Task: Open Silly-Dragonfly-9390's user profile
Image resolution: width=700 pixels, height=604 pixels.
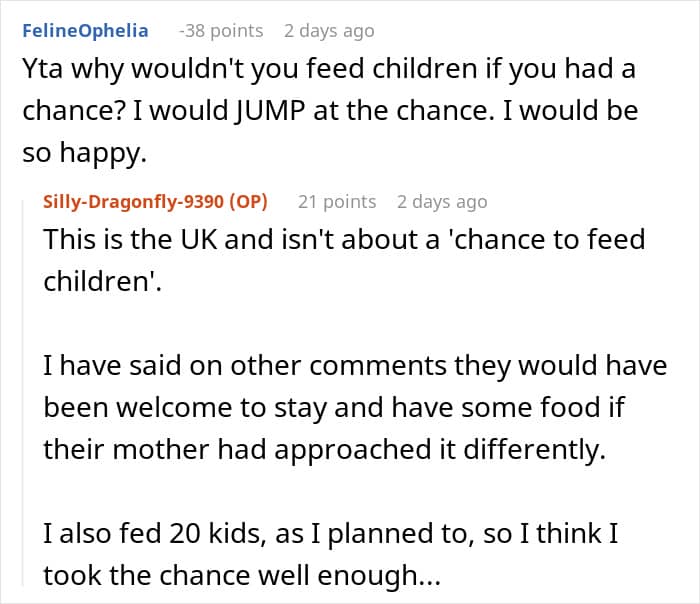Action: (x=134, y=201)
